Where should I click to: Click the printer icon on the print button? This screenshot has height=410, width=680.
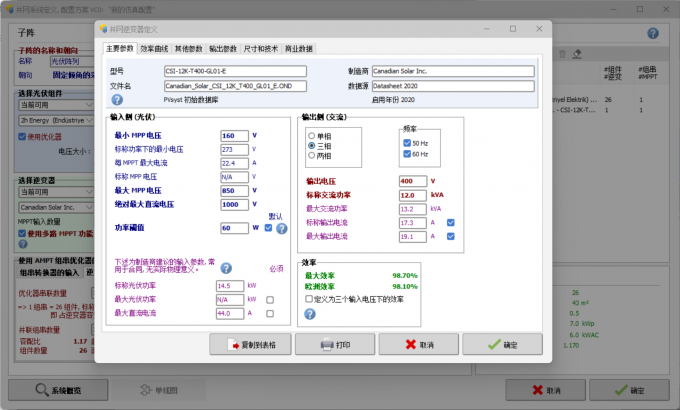pos(328,343)
